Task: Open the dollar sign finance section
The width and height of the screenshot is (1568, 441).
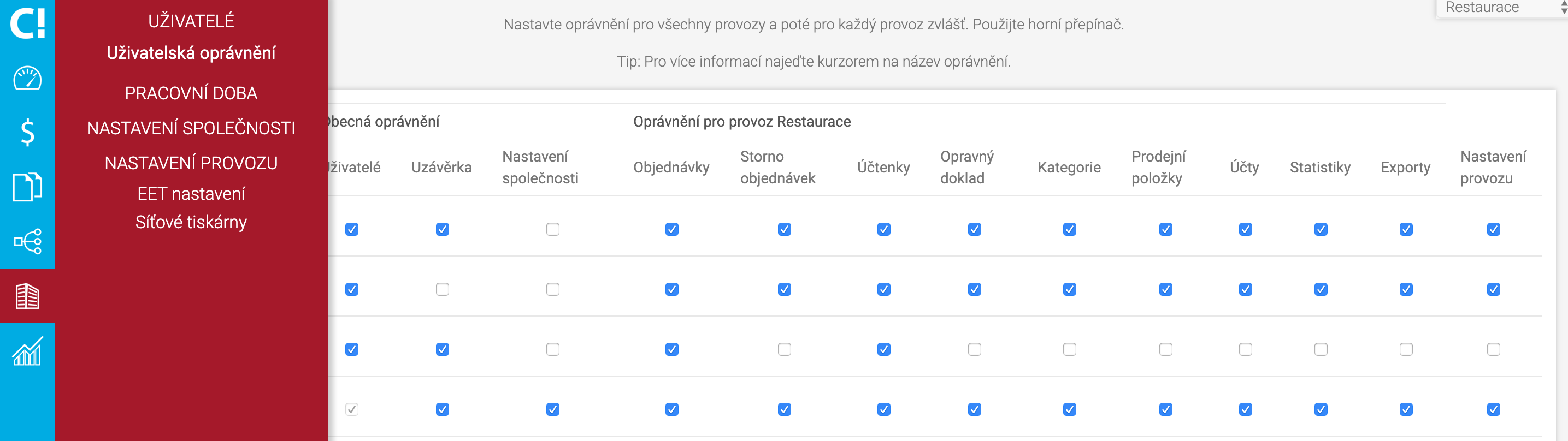Action: [x=27, y=132]
